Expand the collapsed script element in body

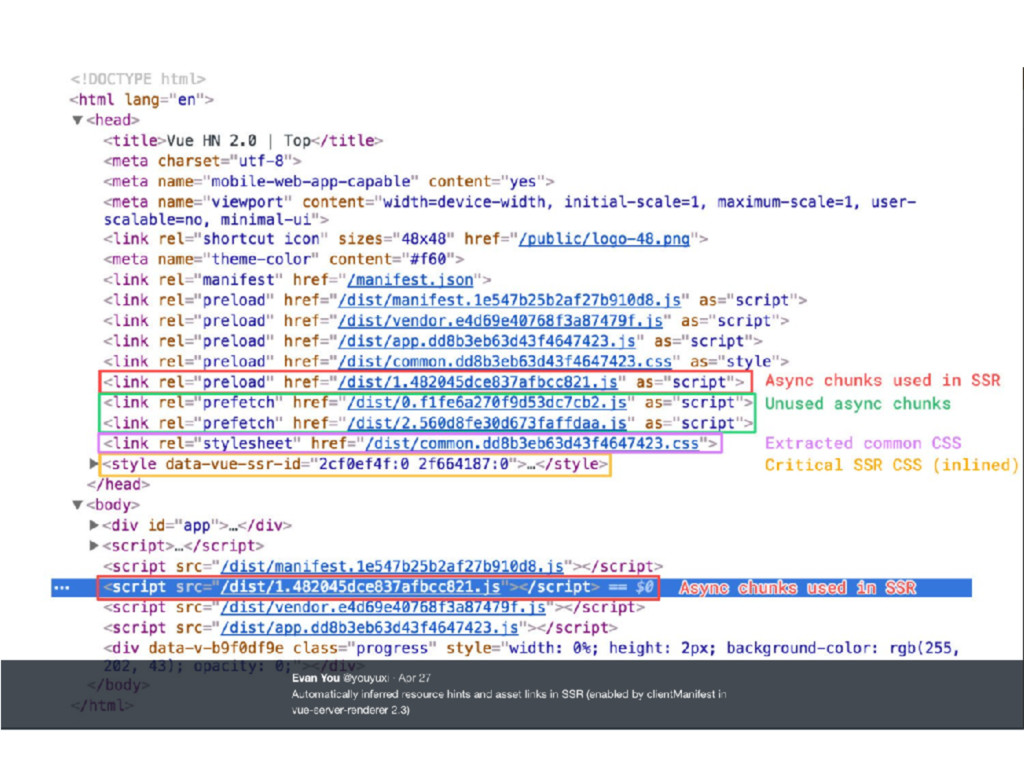(x=93, y=545)
